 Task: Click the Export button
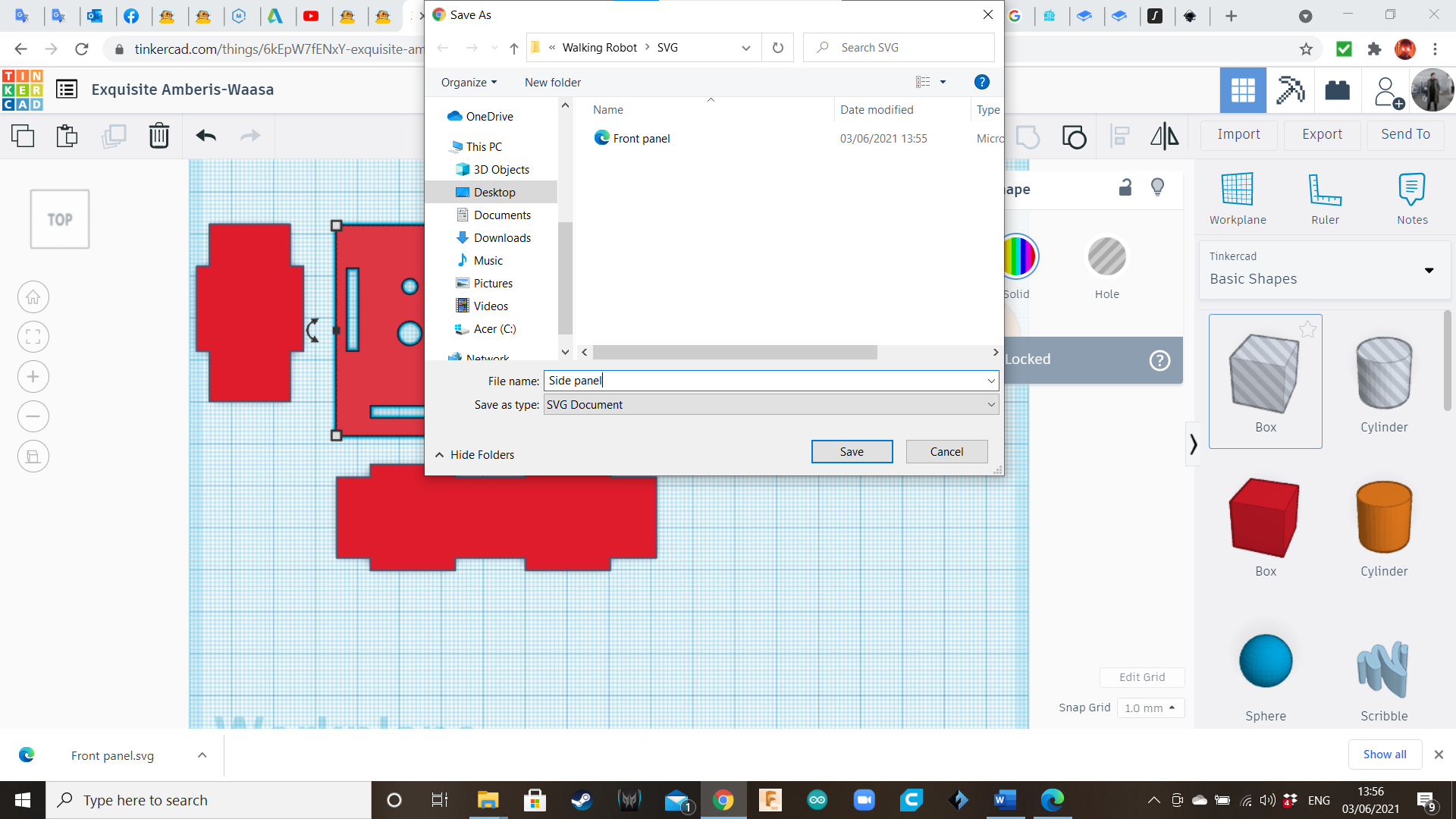1322,134
